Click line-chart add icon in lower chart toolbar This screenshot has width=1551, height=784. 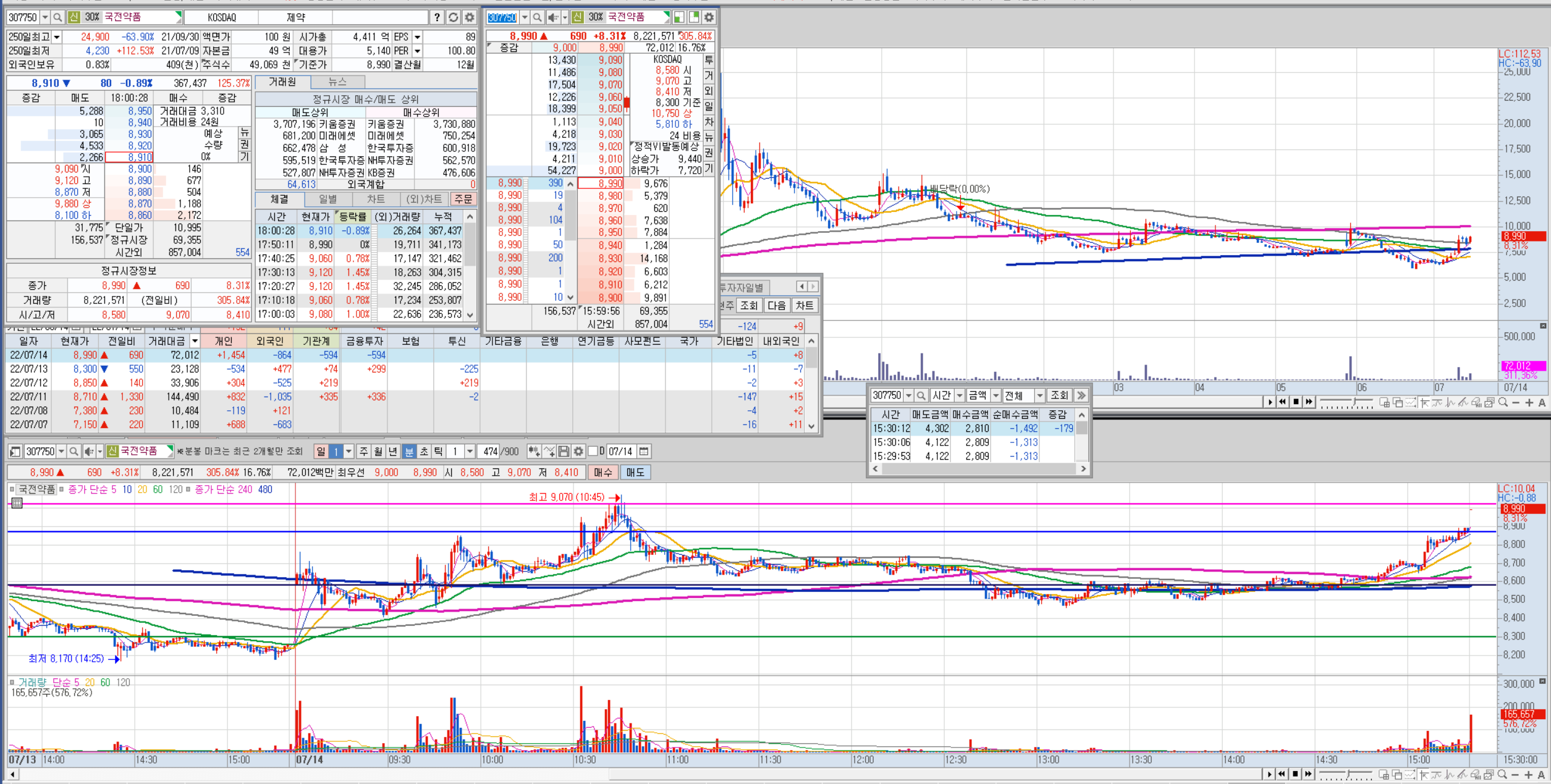(549, 452)
